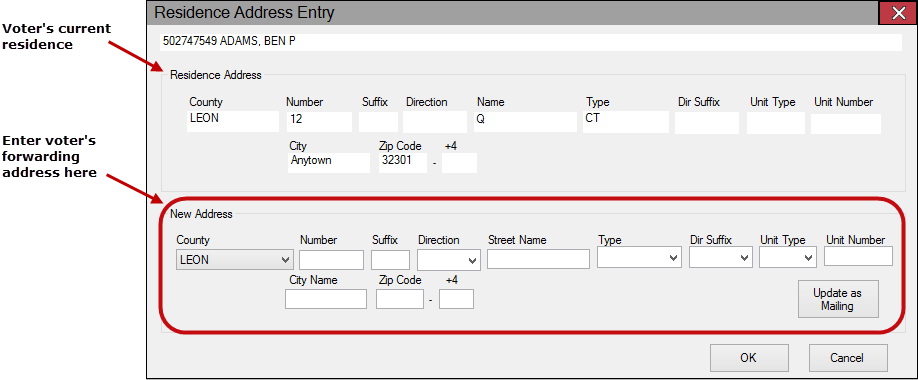Open the New Address County dropdown
The height and width of the screenshot is (380, 918).
click(235, 260)
